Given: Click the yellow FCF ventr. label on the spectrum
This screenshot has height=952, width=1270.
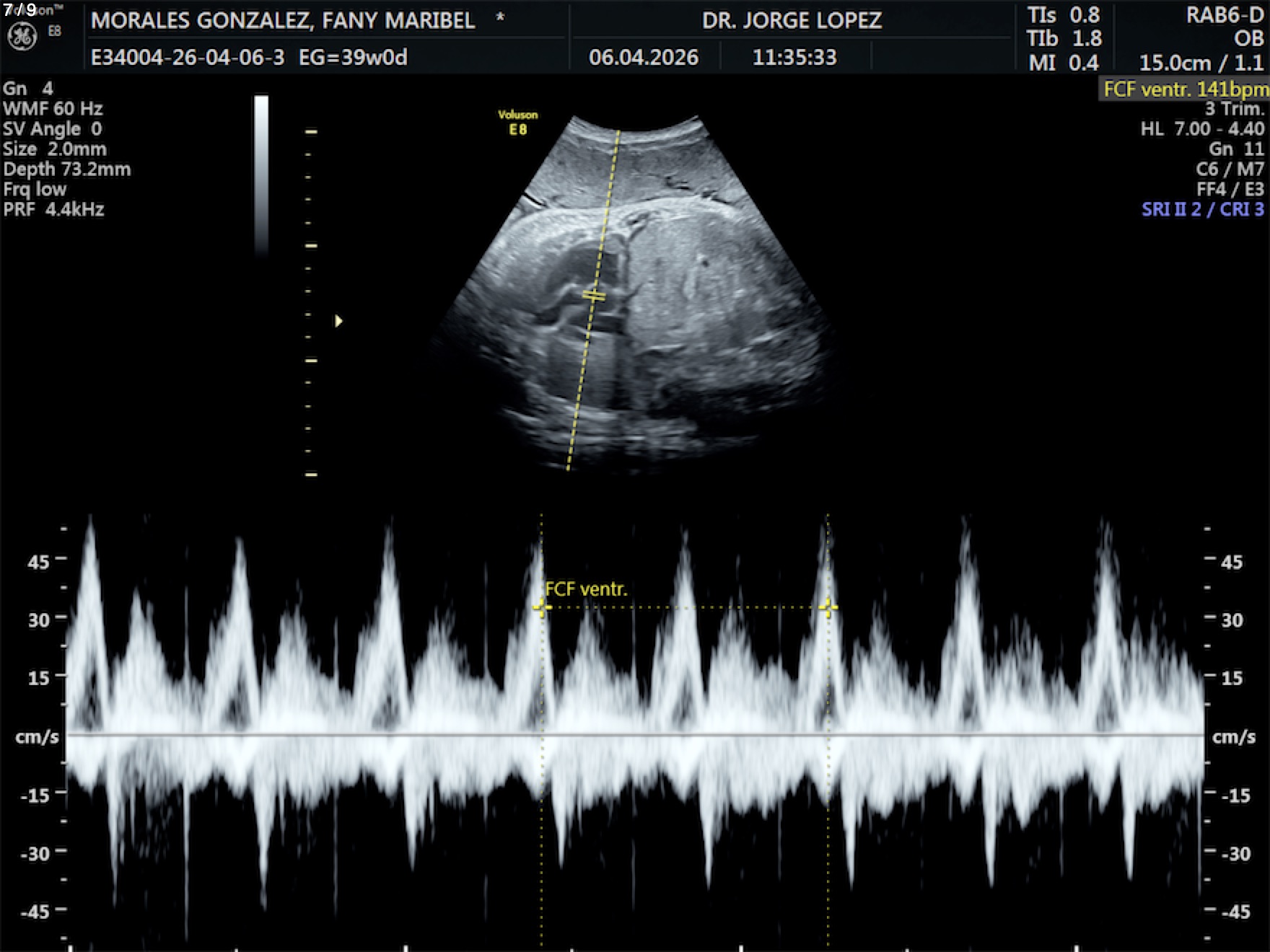Looking at the screenshot, I should coord(586,589).
